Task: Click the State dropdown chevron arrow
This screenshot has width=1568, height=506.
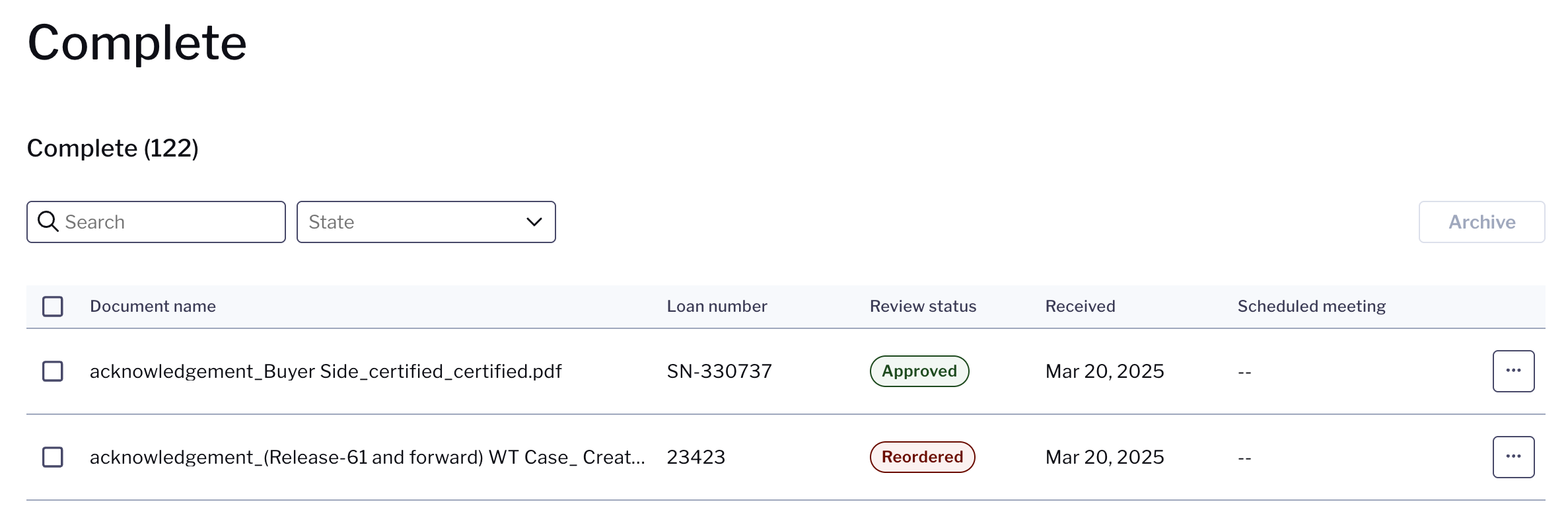Action: [534, 222]
